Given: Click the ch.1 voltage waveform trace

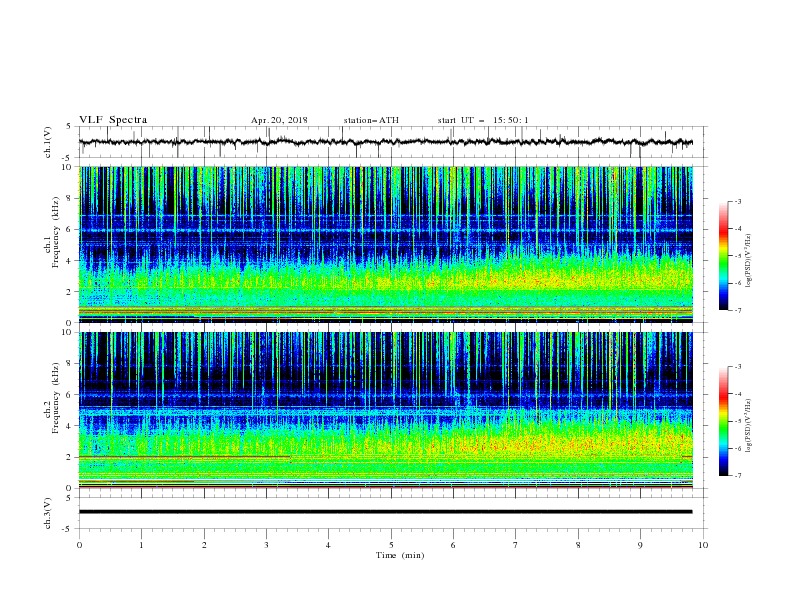Looking at the screenshot, I should [385, 142].
